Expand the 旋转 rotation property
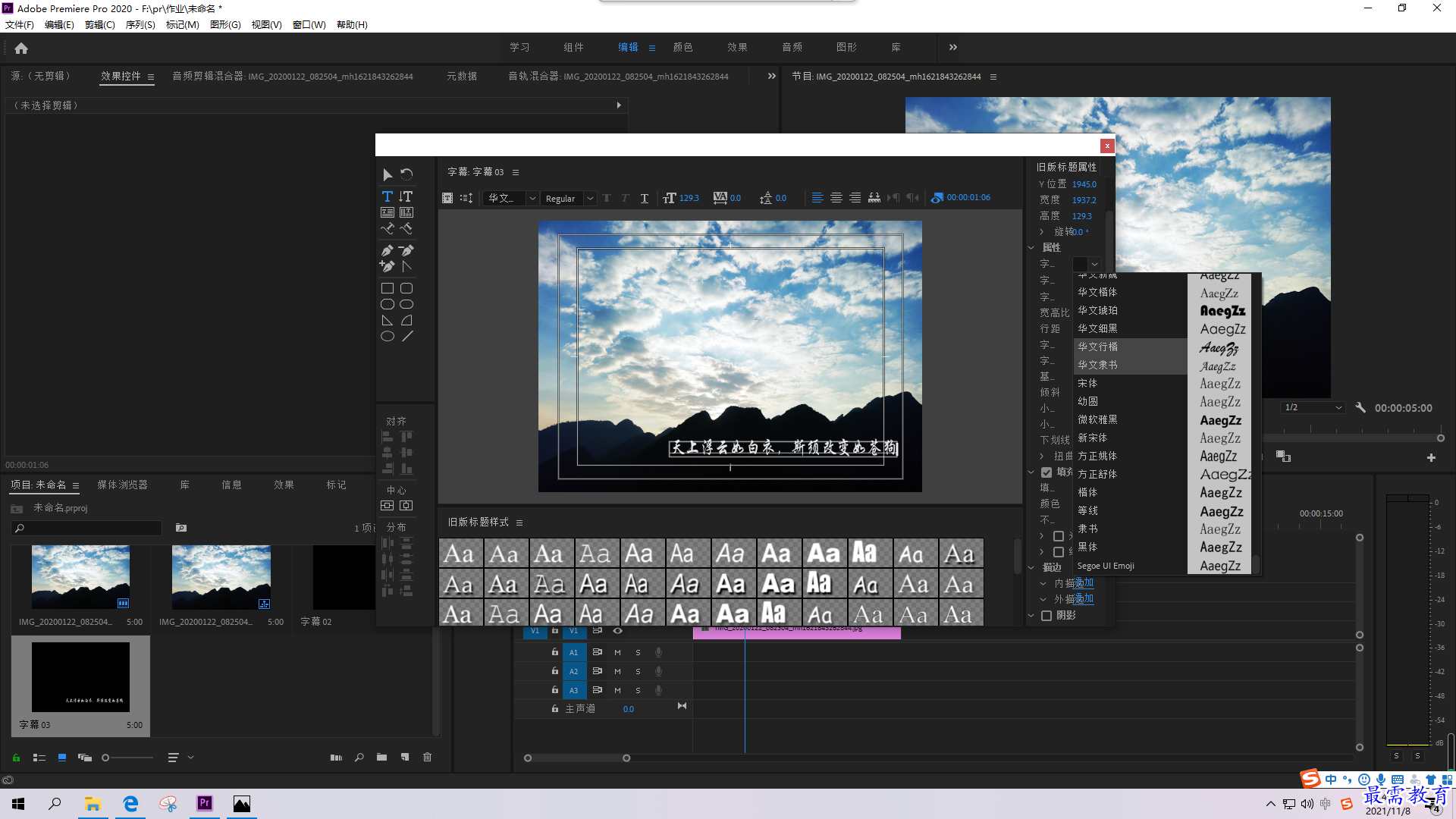 pyautogui.click(x=1042, y=232)
